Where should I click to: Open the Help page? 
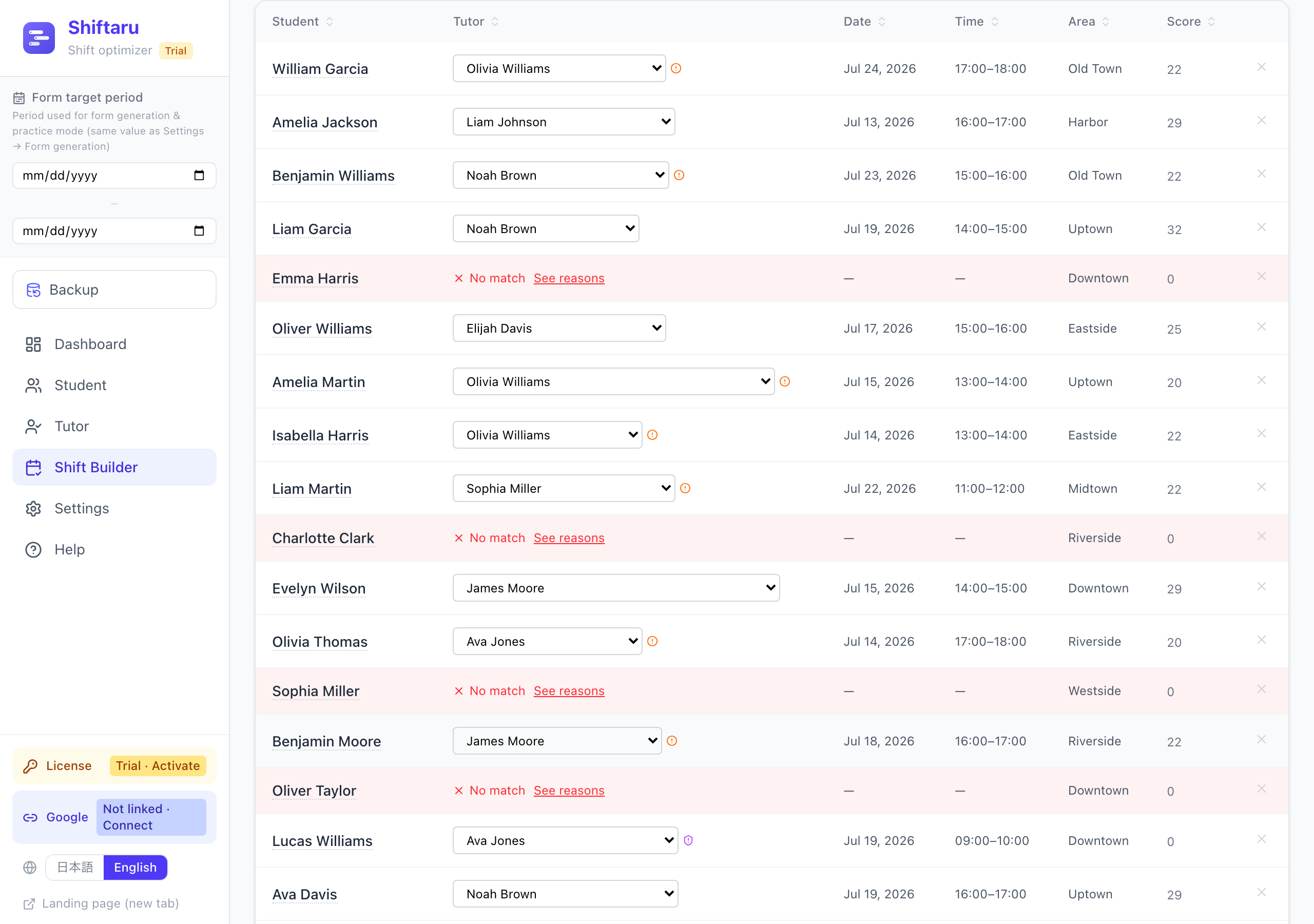pos(114,550)
